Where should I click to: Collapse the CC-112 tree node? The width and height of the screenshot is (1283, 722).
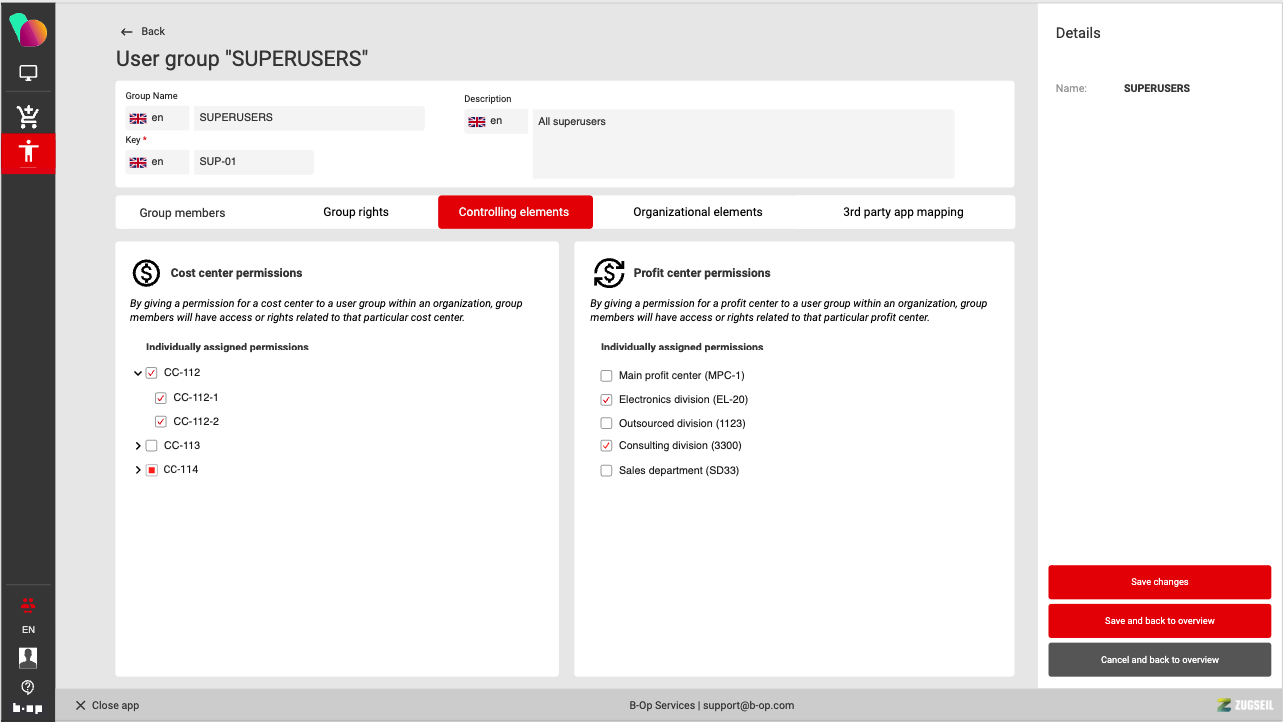click(138, 373)
